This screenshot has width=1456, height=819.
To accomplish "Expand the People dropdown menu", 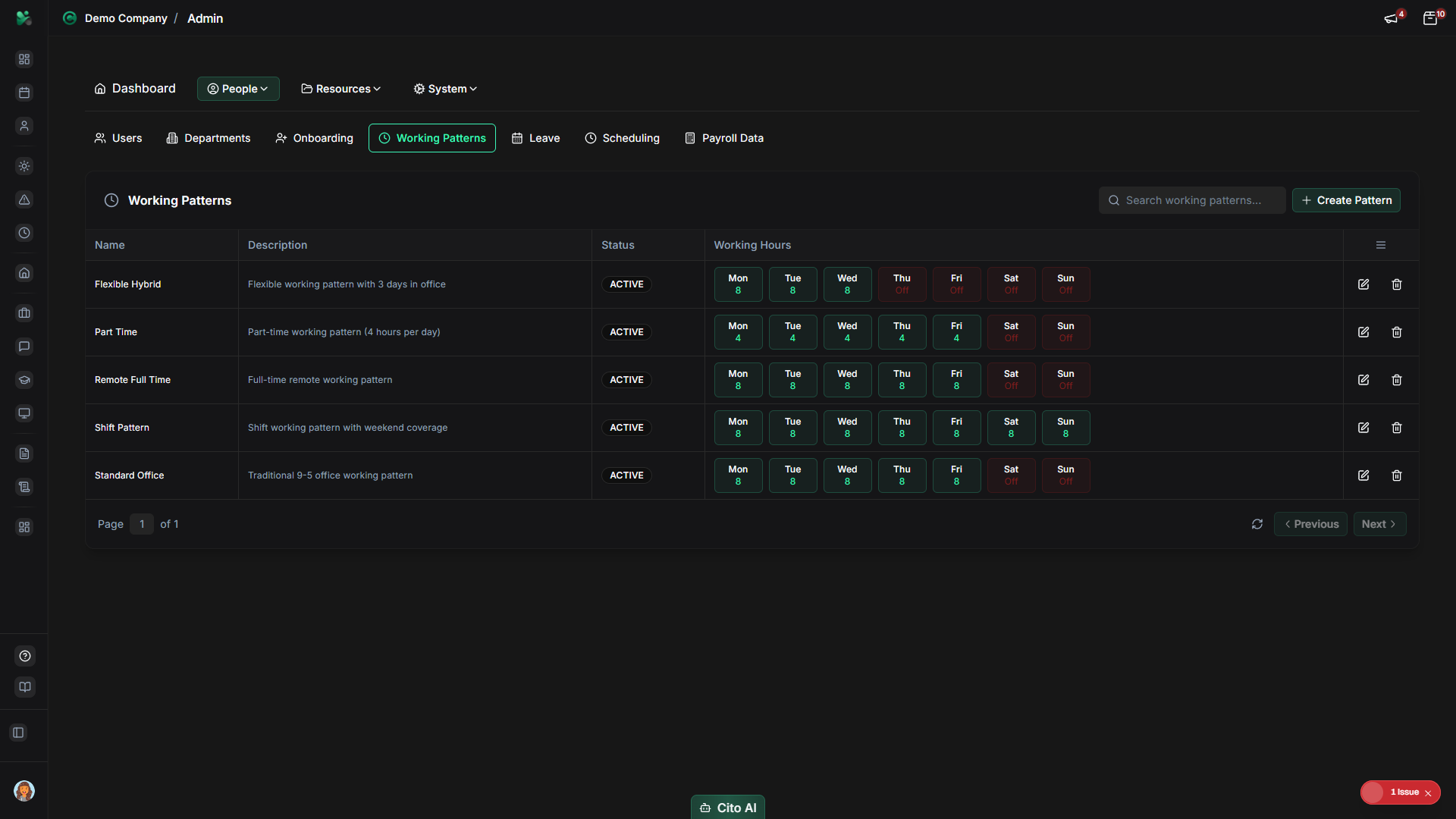I will (237, 89).
